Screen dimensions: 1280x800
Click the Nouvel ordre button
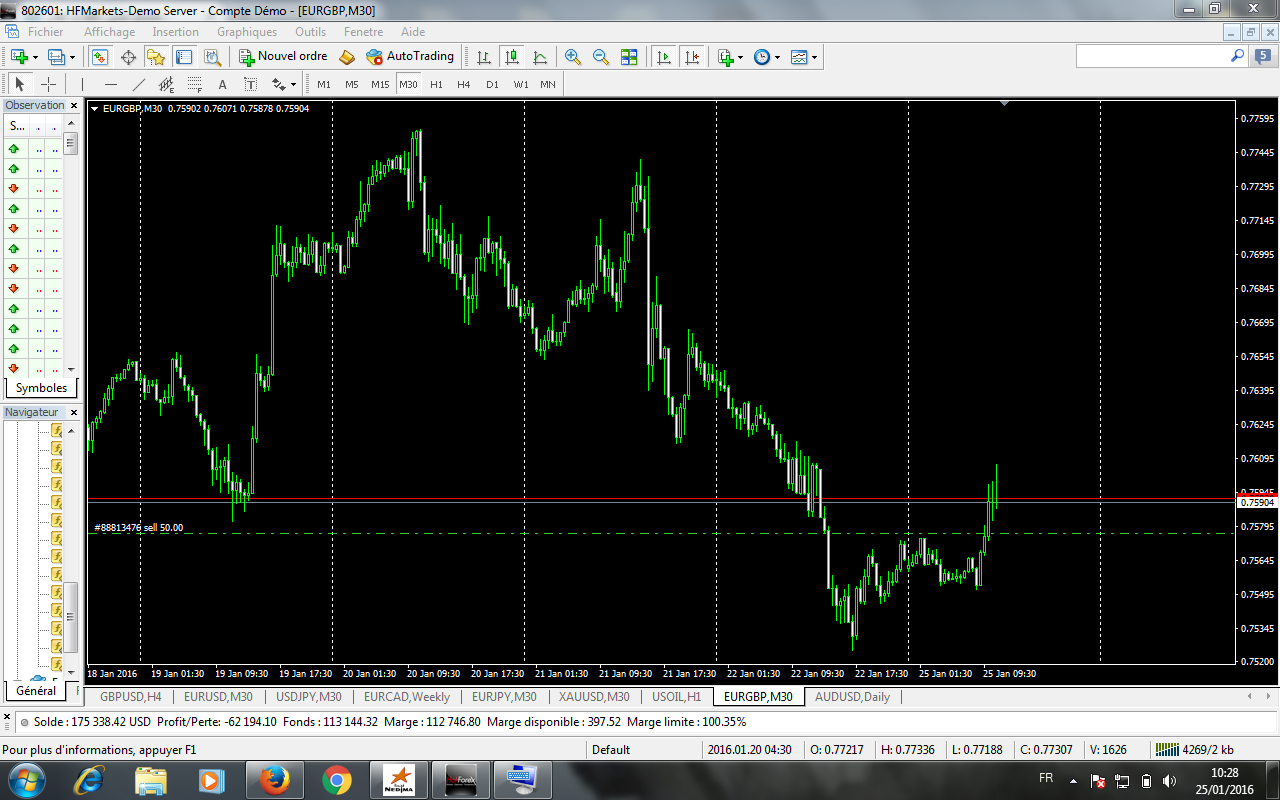pos(283,57)
